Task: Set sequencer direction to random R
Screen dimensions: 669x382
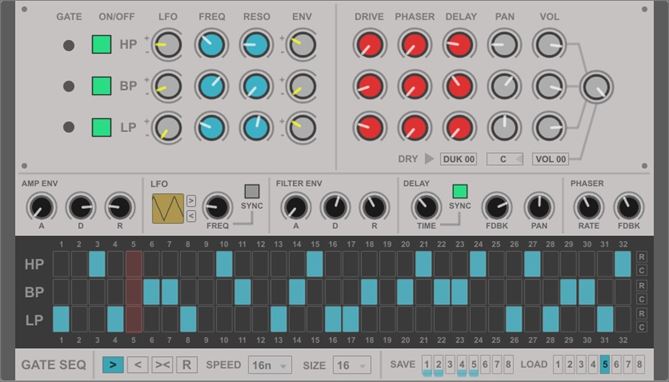Action: click(x=186, y=365)
